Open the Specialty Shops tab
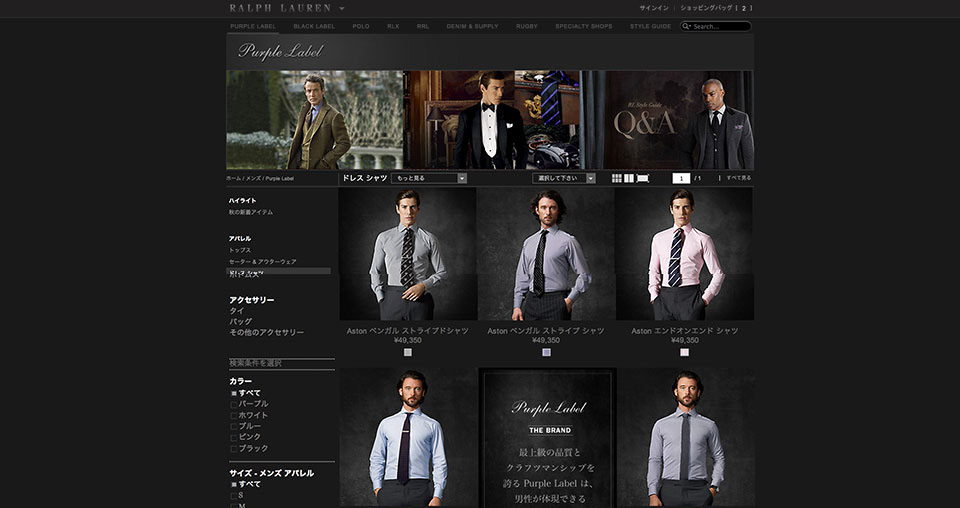960x508 pixels. pyautogui.click(x=583, y=26)
